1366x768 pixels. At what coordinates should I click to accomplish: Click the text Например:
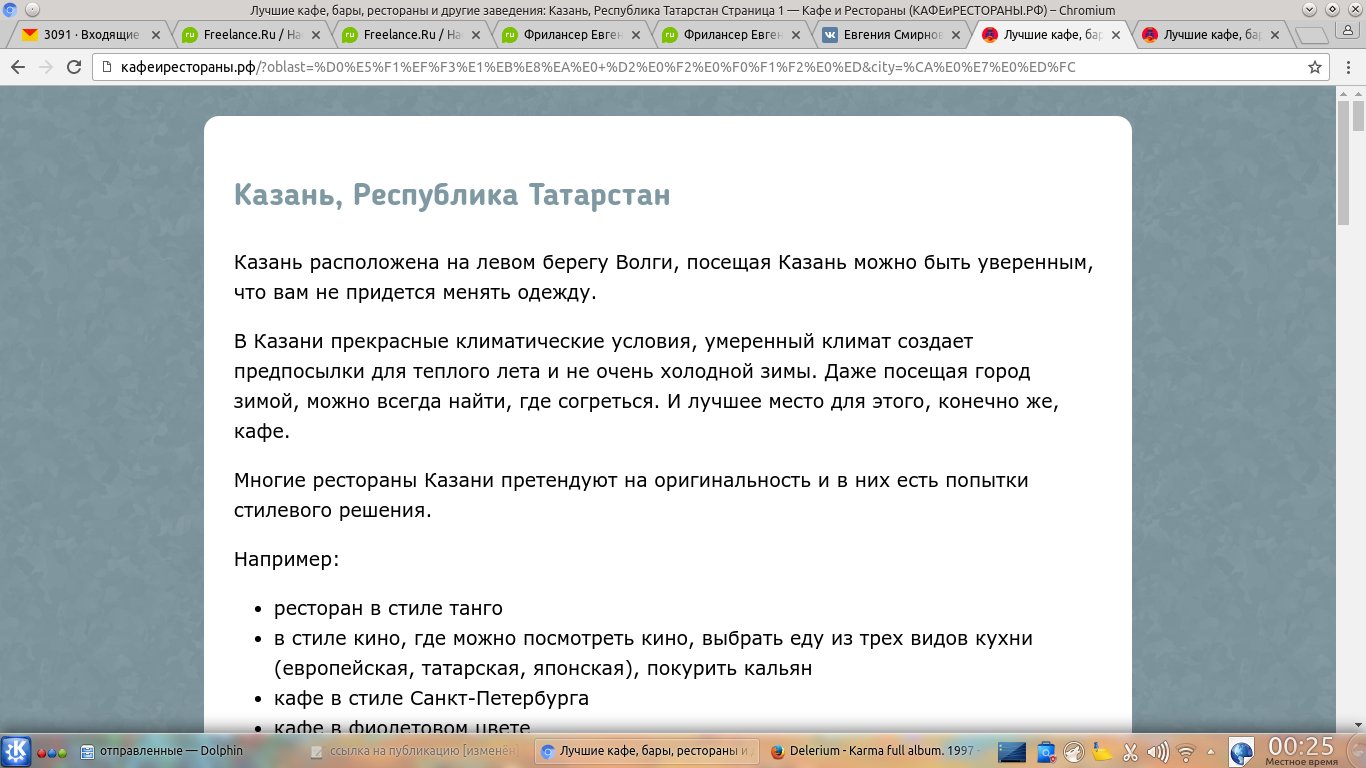coord(287,559)
